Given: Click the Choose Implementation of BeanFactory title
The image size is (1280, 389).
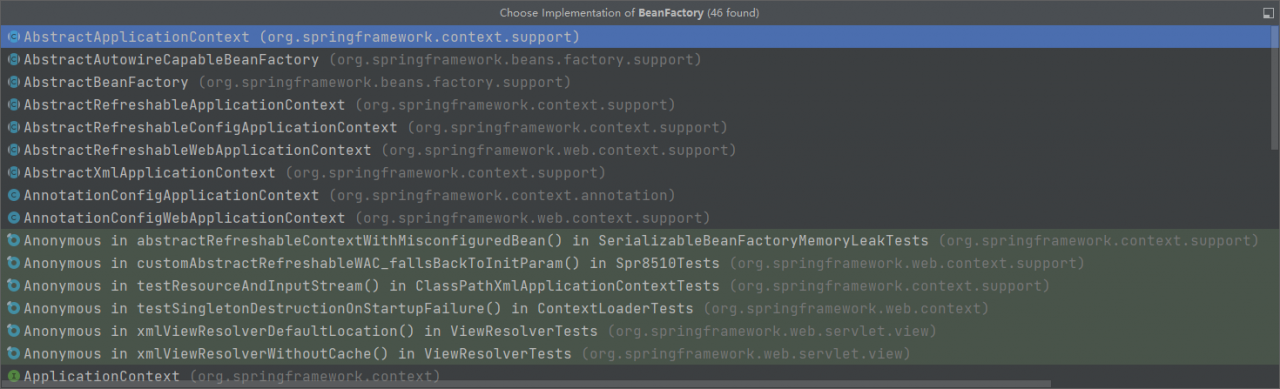Looking at the screenshot, I should (x=629, y=13).
